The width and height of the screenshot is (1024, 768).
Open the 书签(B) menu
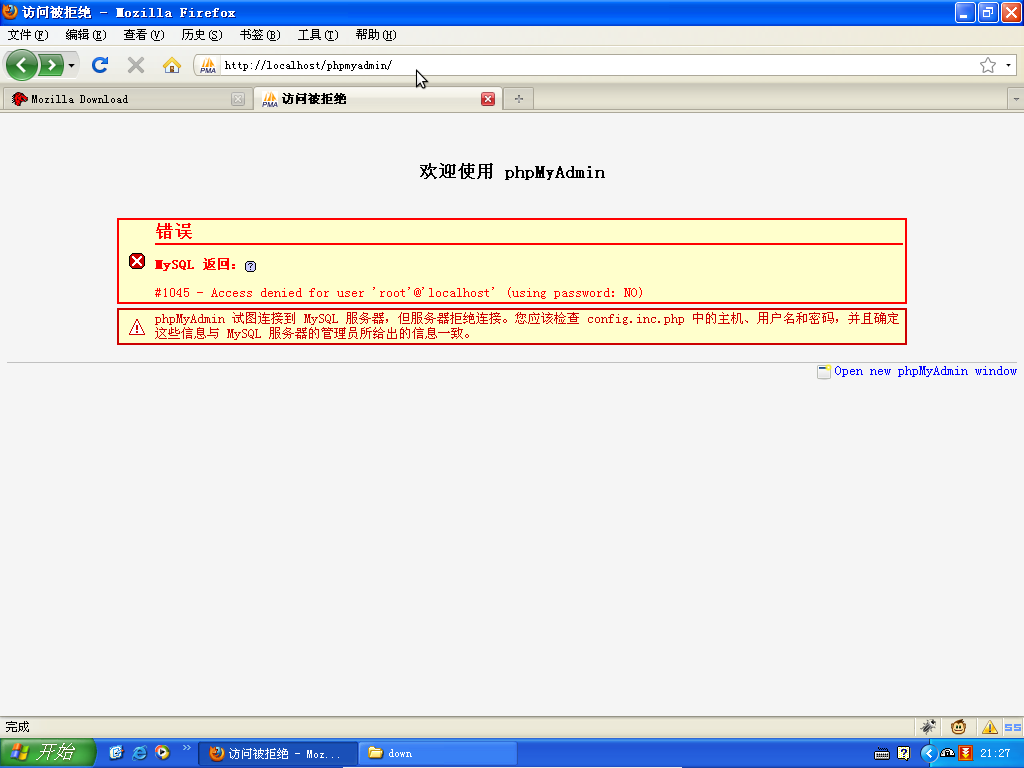[260, 35]
